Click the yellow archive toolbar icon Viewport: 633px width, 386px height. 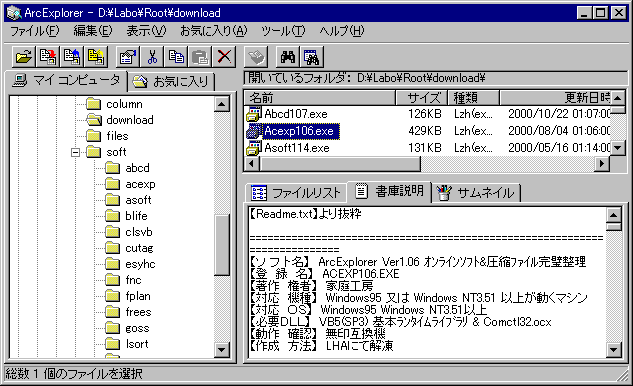pyautogui.click(x=96, y=57)
